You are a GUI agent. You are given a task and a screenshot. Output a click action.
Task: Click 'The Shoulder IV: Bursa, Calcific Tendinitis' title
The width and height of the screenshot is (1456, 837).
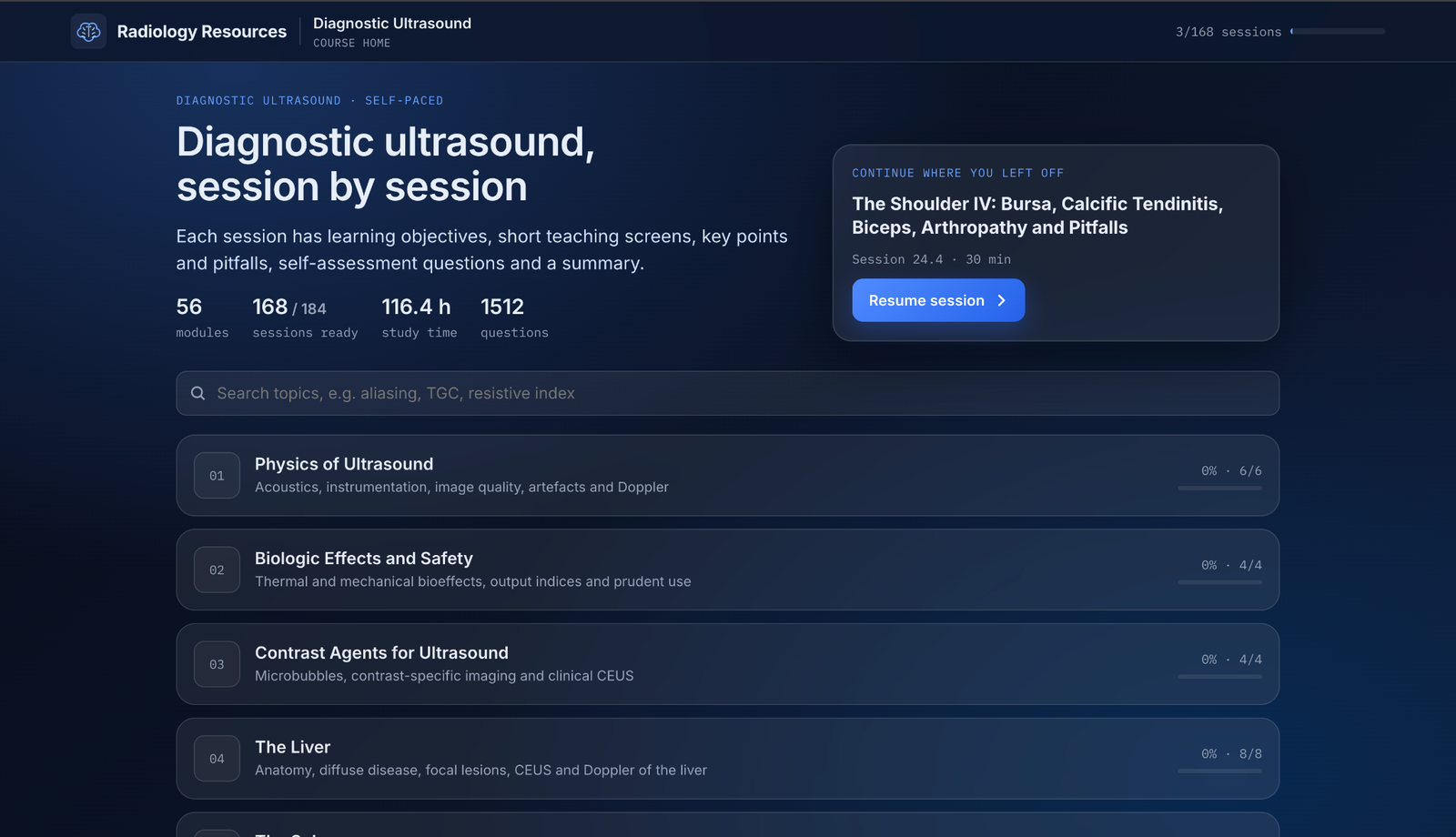coord(1037,216)
